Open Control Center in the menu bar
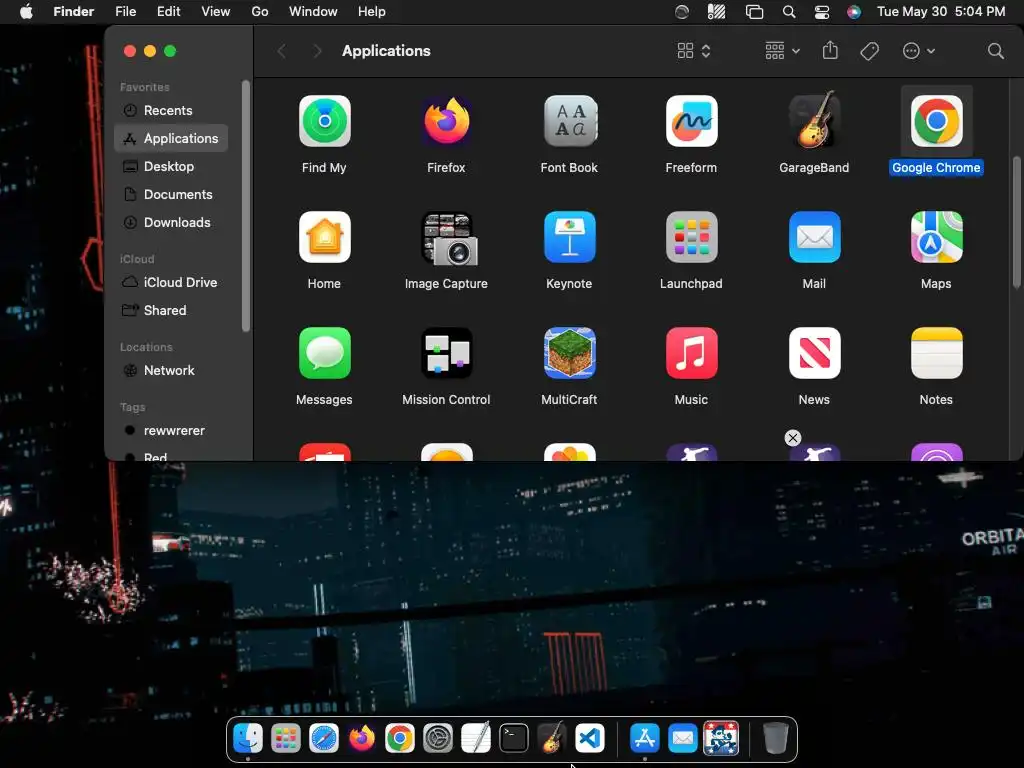Image resolution: width=1024 pixels, height=768 pixels. coord(822,12)
